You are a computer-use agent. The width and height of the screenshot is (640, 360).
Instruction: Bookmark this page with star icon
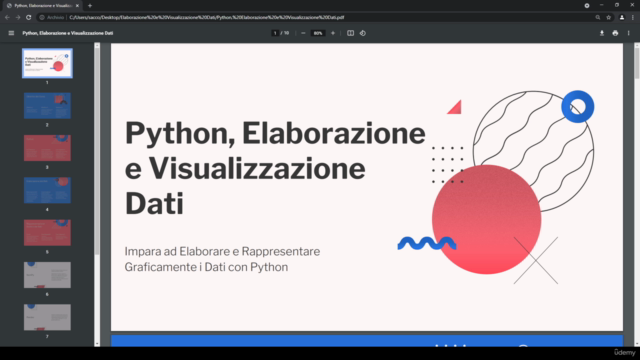[609, 18]
